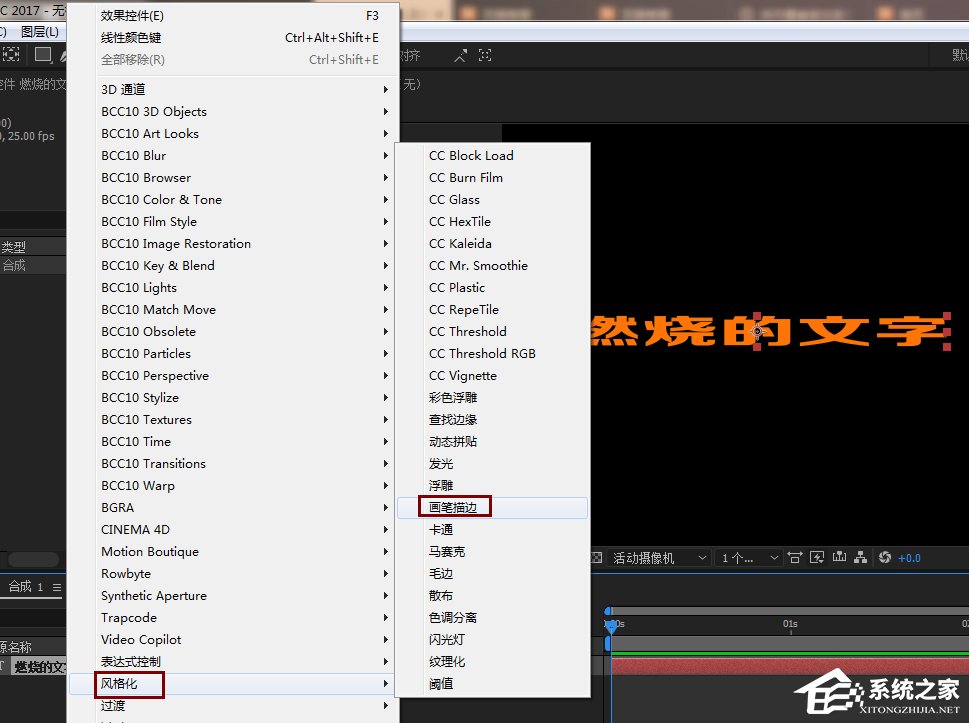Viewport: 969px width, 723px height.
Task: Expand BCC10 Obsolete submenu arrow
Action: coord(386,332)
